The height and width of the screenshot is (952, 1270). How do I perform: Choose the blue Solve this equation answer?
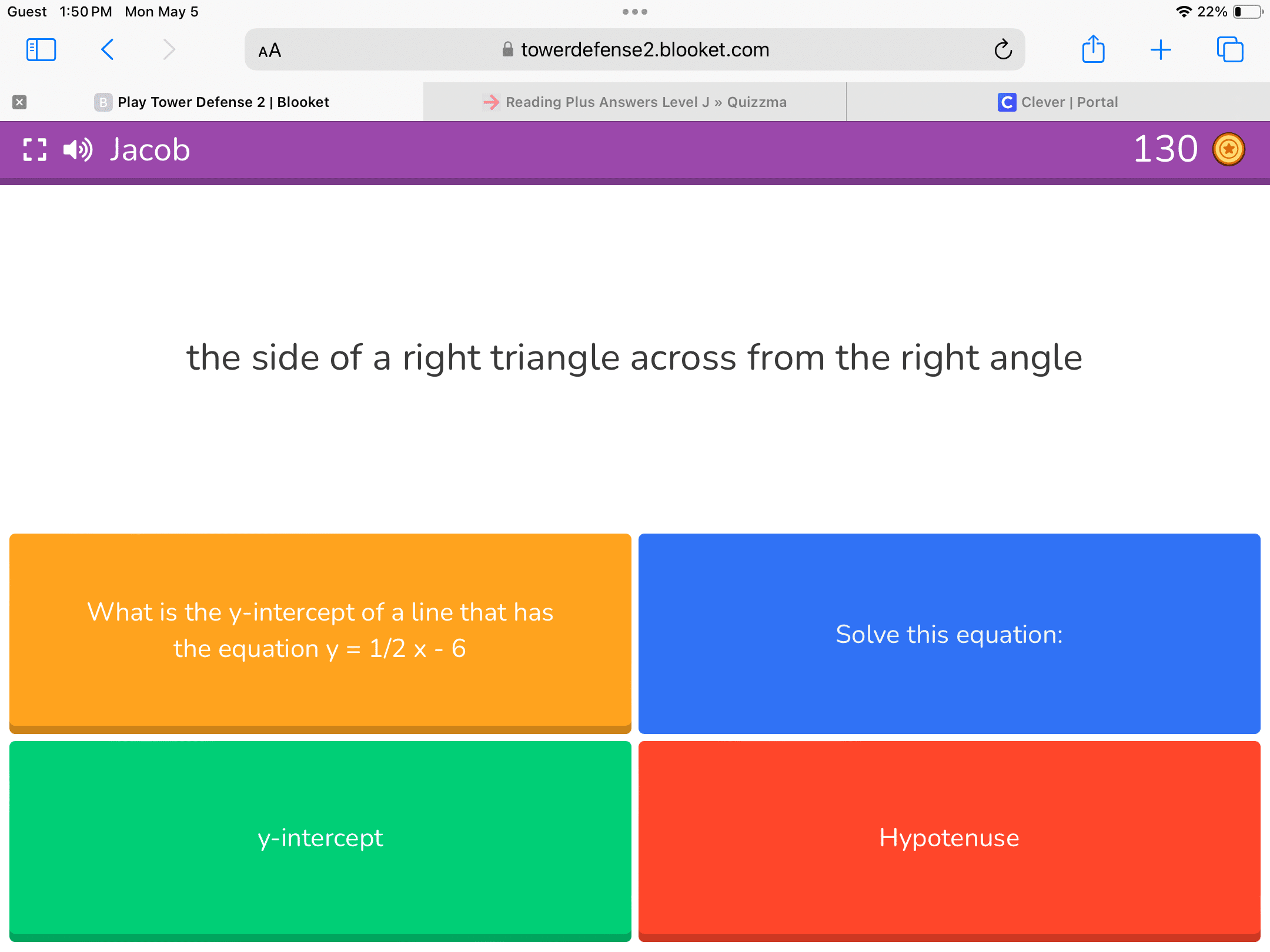pyautogui.click(x=950, y=633)
